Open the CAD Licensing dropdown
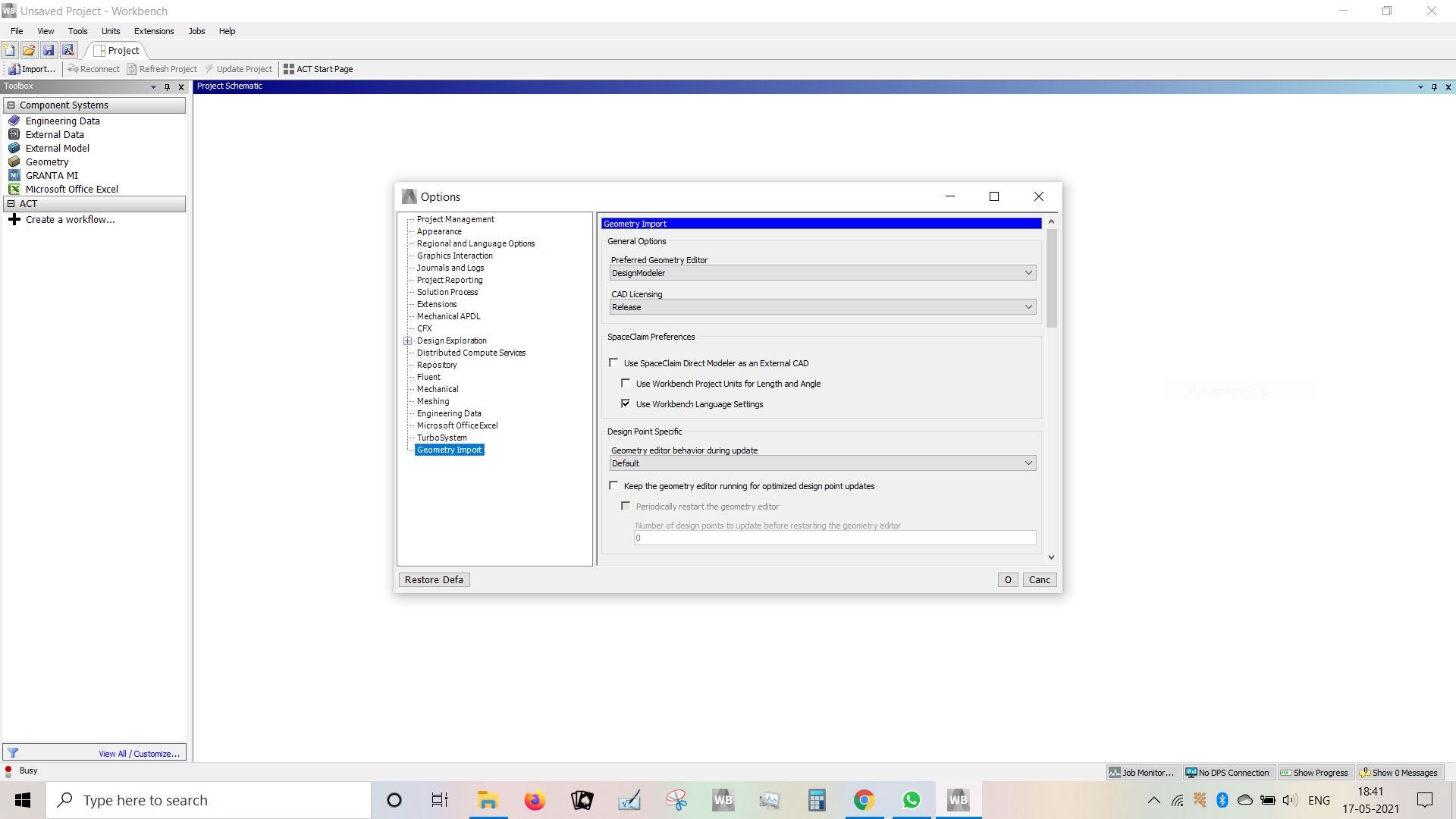The image size is (1456, 819). (x=823, y=307)
